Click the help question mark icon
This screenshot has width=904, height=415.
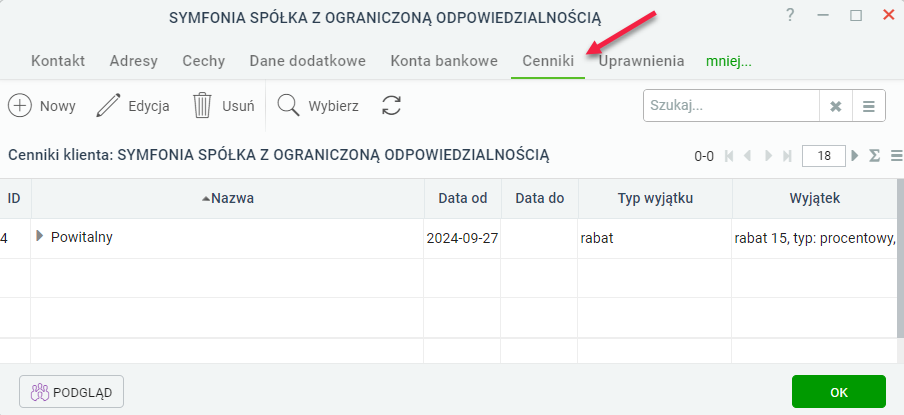790,16
